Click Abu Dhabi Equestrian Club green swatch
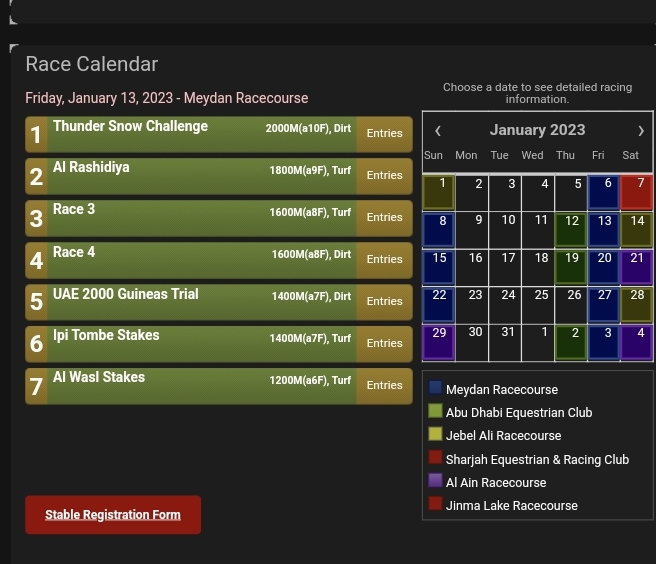Viewport: 656px width, 564px height. 435,410
